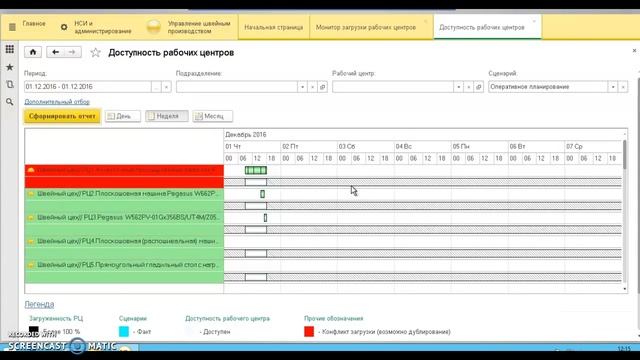Open the Легенда link
The width and height of the screenshot is (640, 360).
click(x=39, y=304)
